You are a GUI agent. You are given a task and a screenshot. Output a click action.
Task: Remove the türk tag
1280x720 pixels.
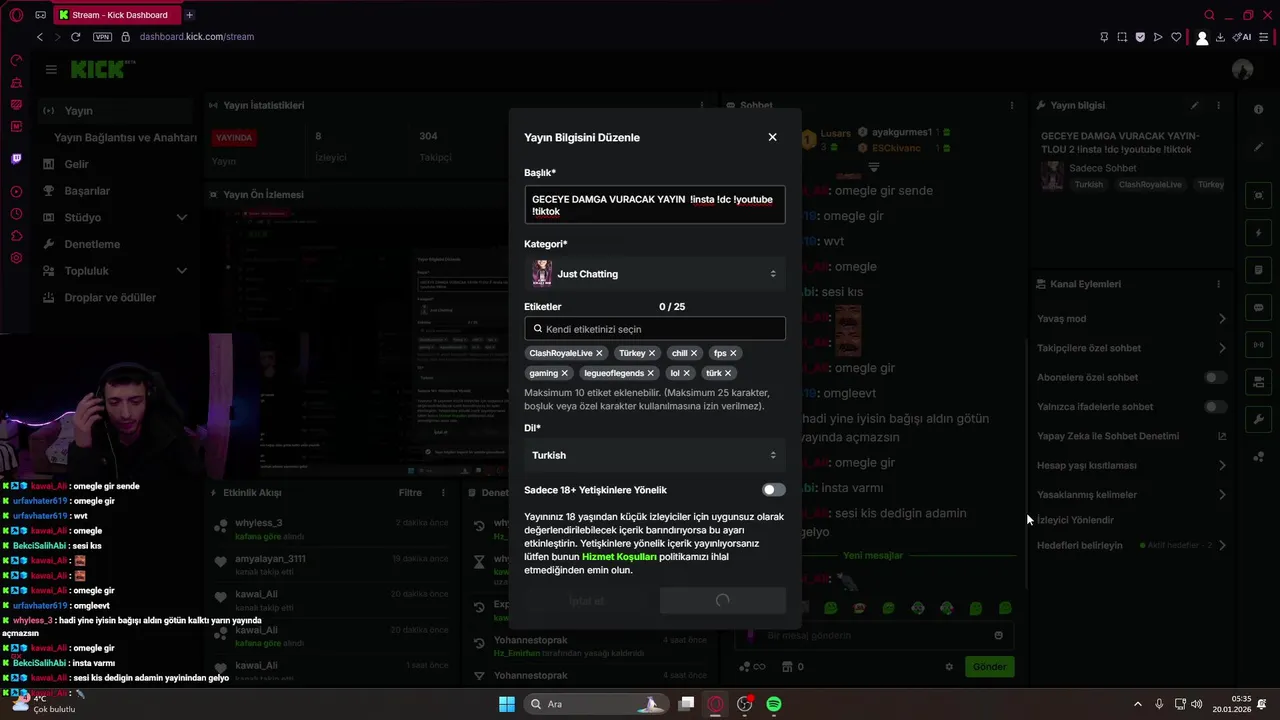point(728,373)
